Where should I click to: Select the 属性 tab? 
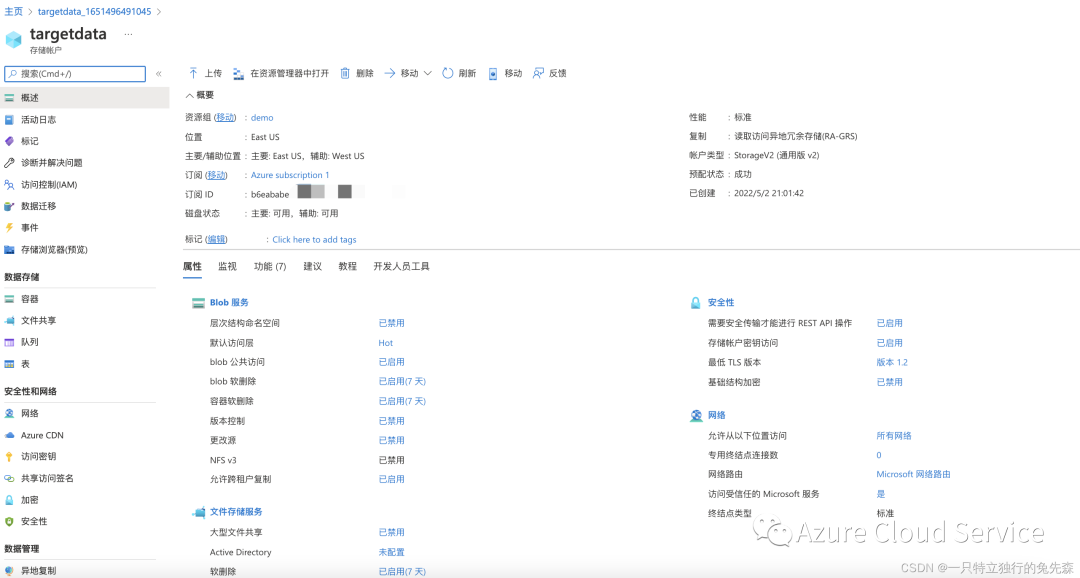click(192, 267)
